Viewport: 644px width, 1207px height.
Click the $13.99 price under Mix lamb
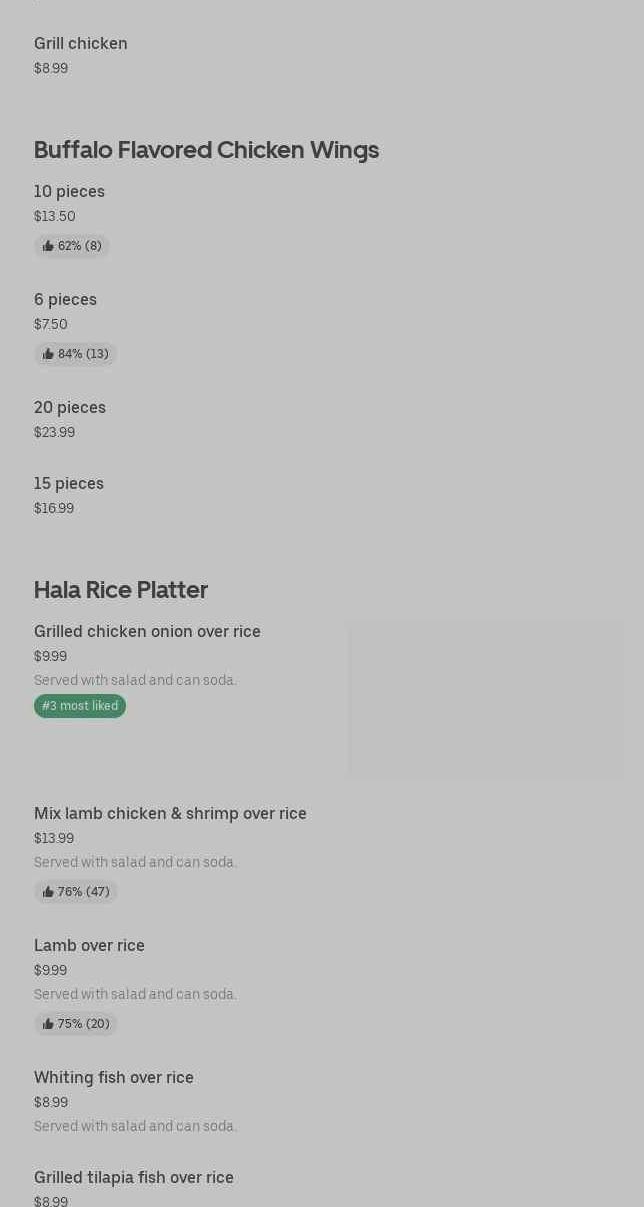pos(54,839)
